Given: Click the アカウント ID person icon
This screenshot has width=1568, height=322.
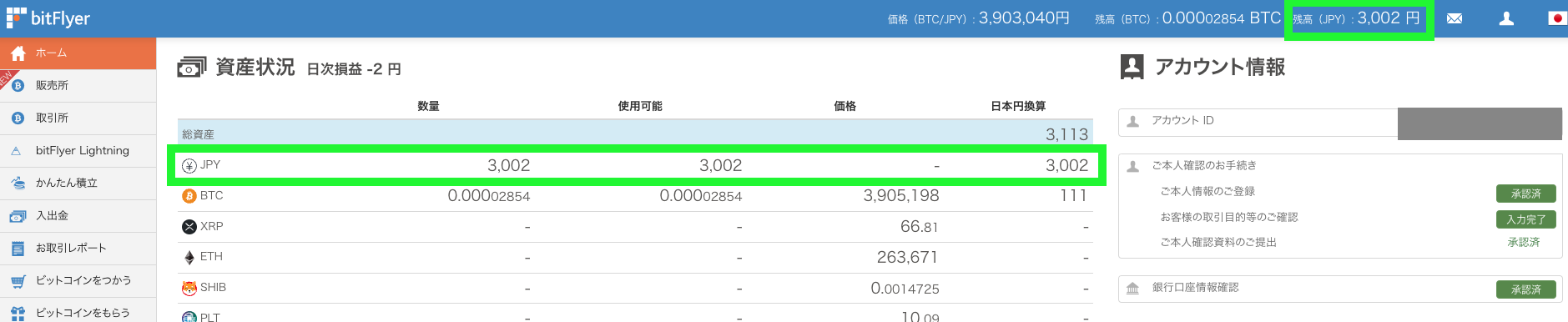Looking at the screenshot, I should point(1133,122).
